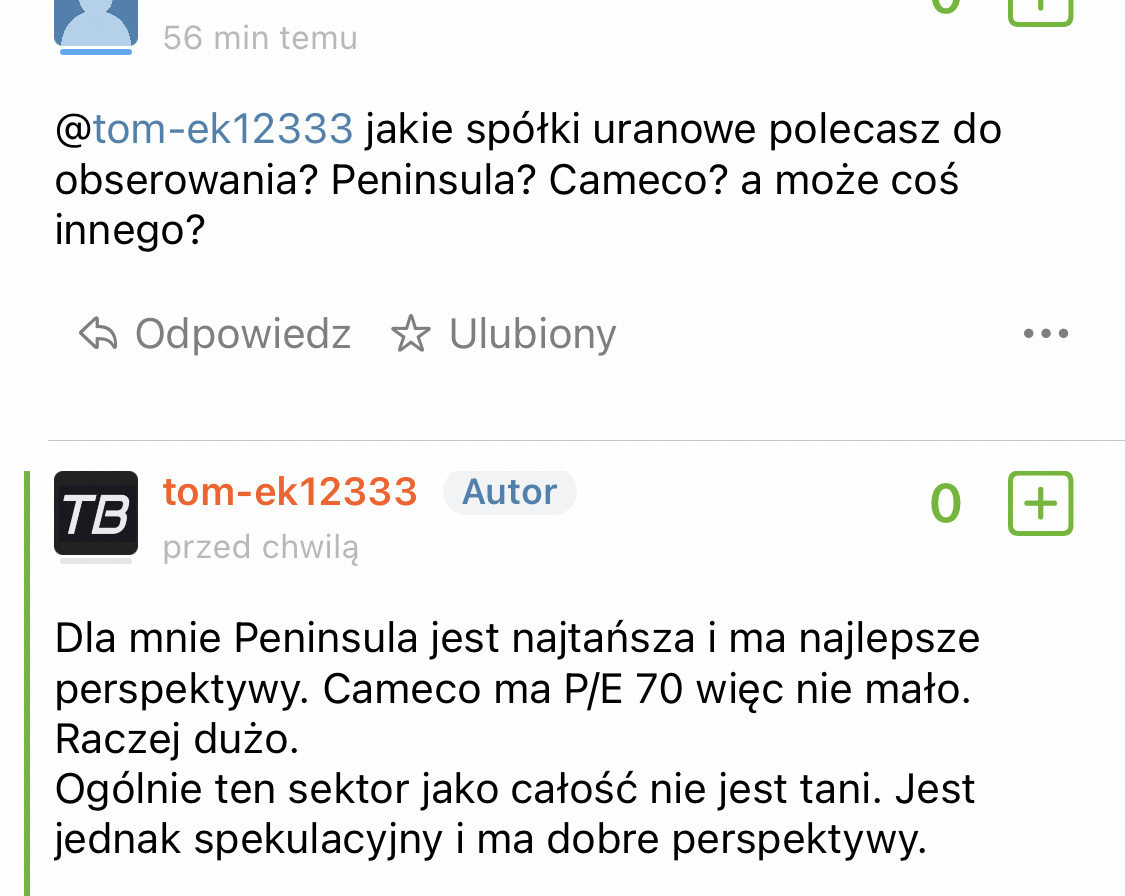This screenshot has height=896, width=1125.
Task: Click the Autor badge
Action: coord(510,492)
